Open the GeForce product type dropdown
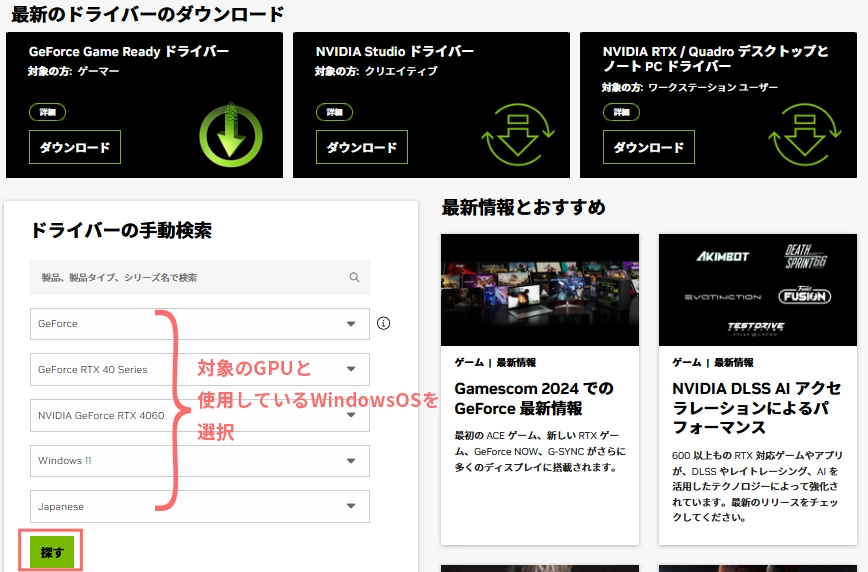 click(200, 324)
